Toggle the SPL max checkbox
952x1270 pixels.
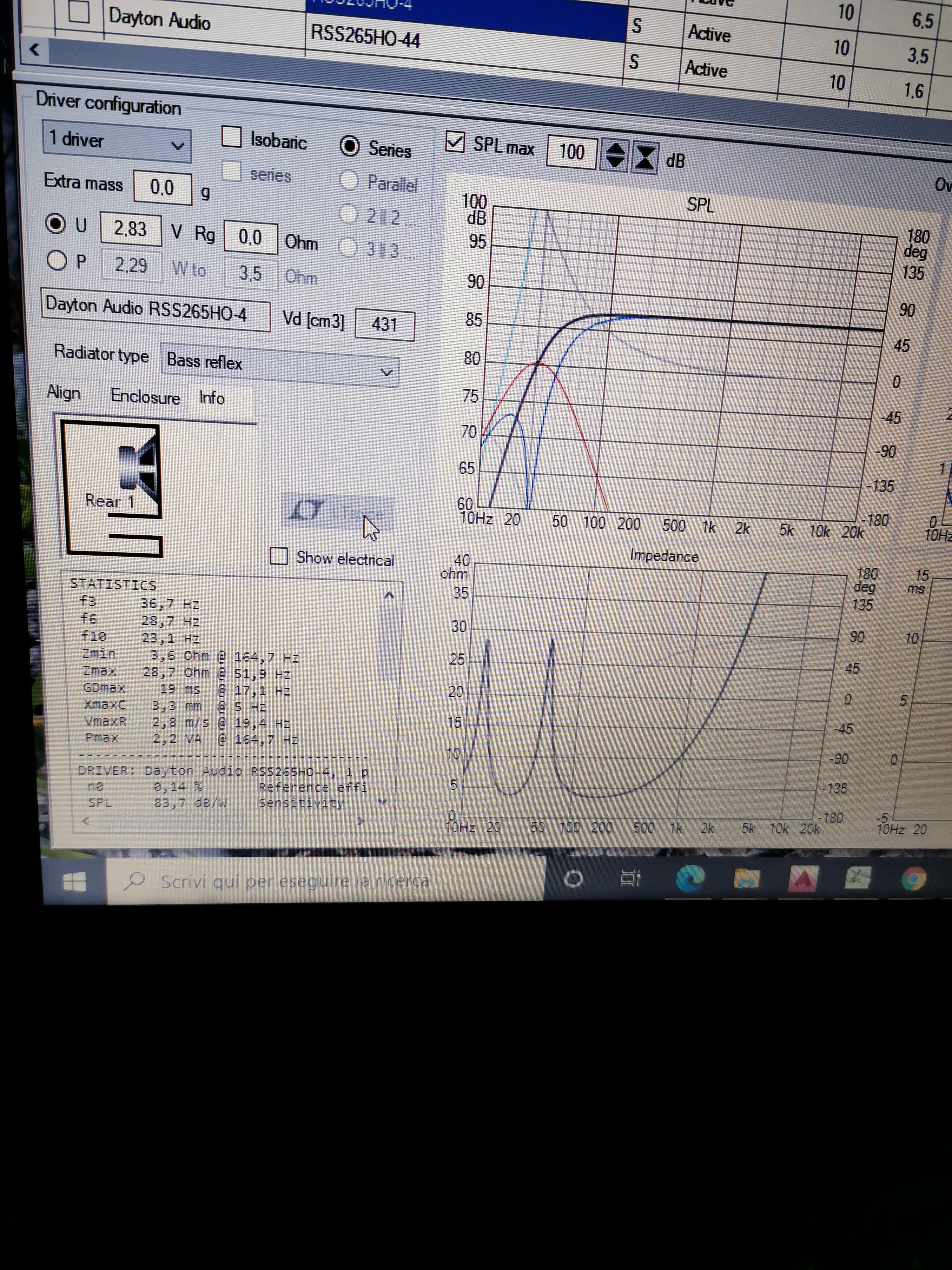click(x=455, y=141)
